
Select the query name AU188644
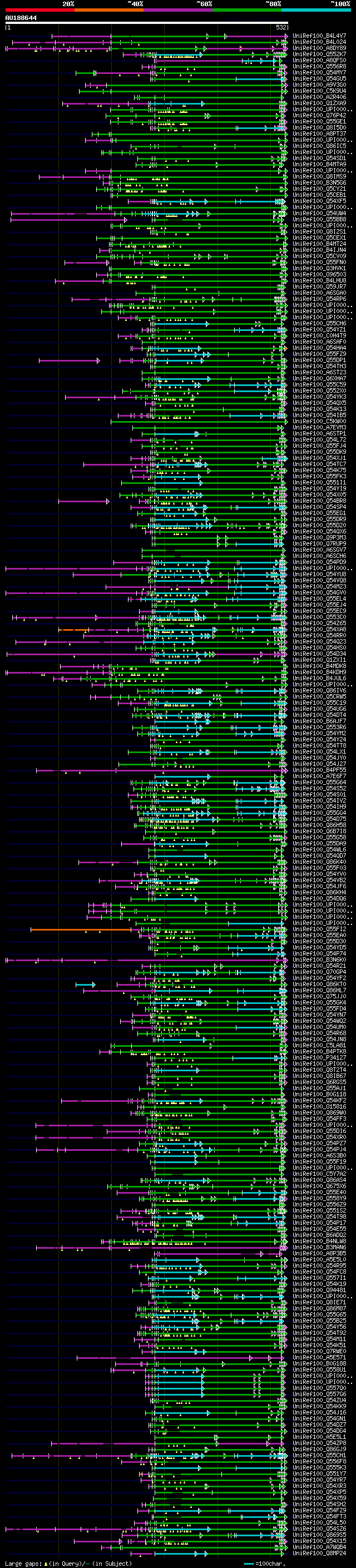[21, 18]
